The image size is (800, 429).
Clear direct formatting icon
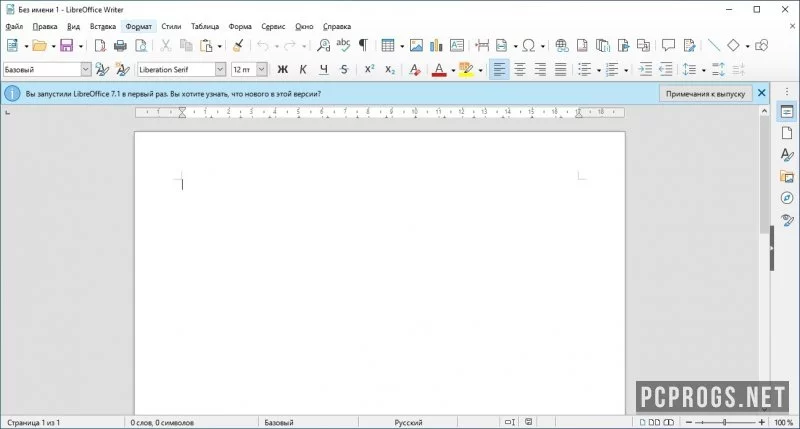[x=415, y=69]
